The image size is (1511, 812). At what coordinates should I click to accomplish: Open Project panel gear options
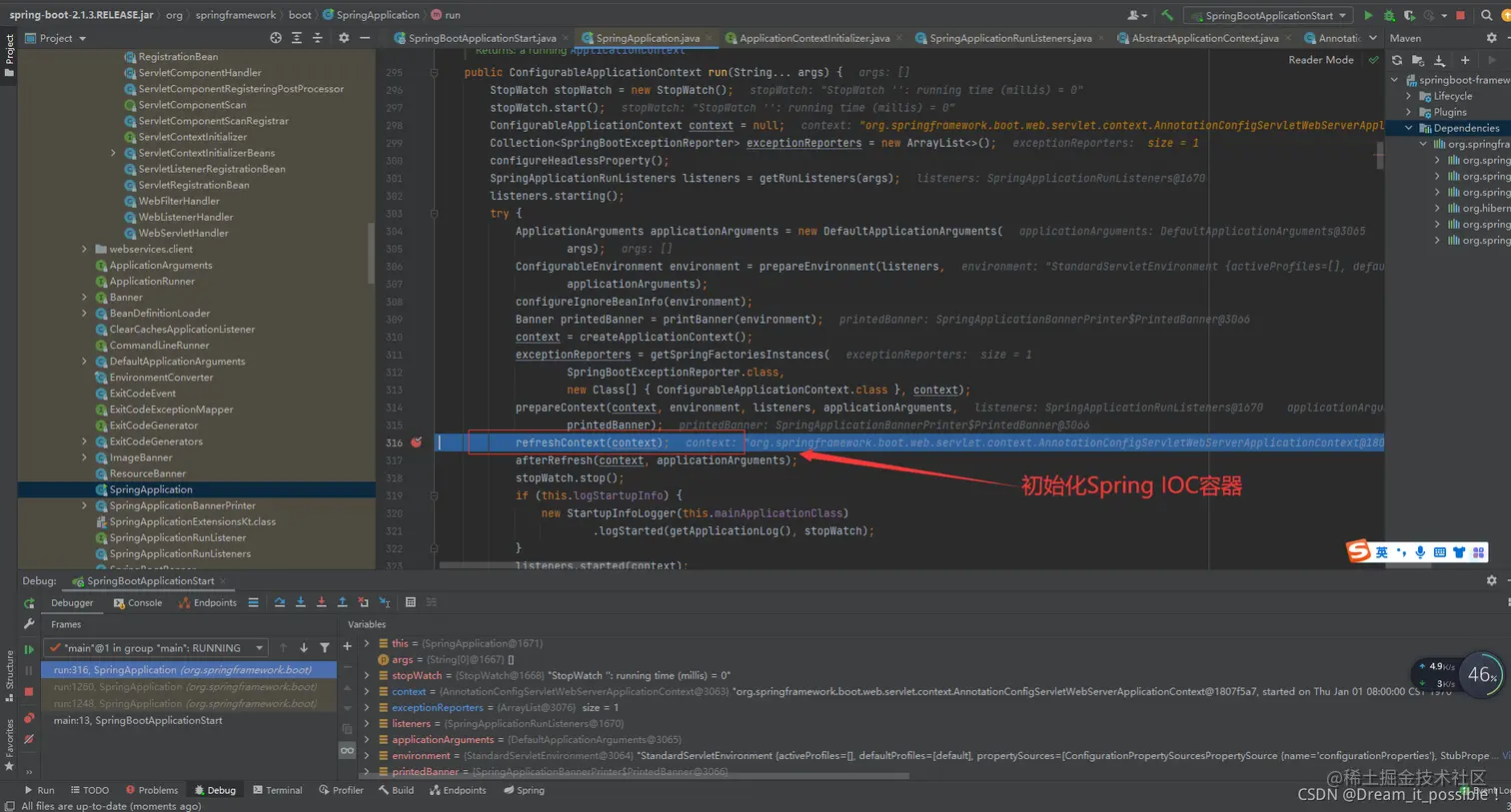click(344, 38)
